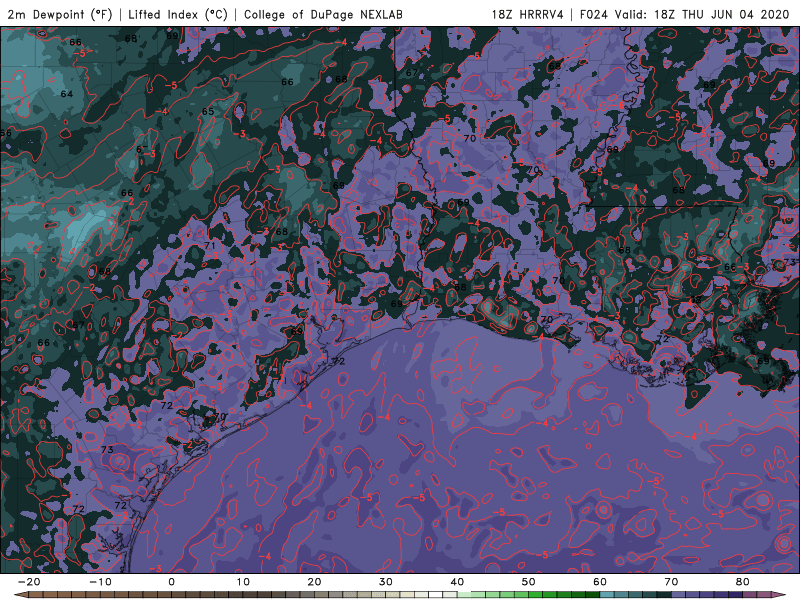Click the 50 label on the color scale
Screen dimensions: 800x600
[529, 582]
